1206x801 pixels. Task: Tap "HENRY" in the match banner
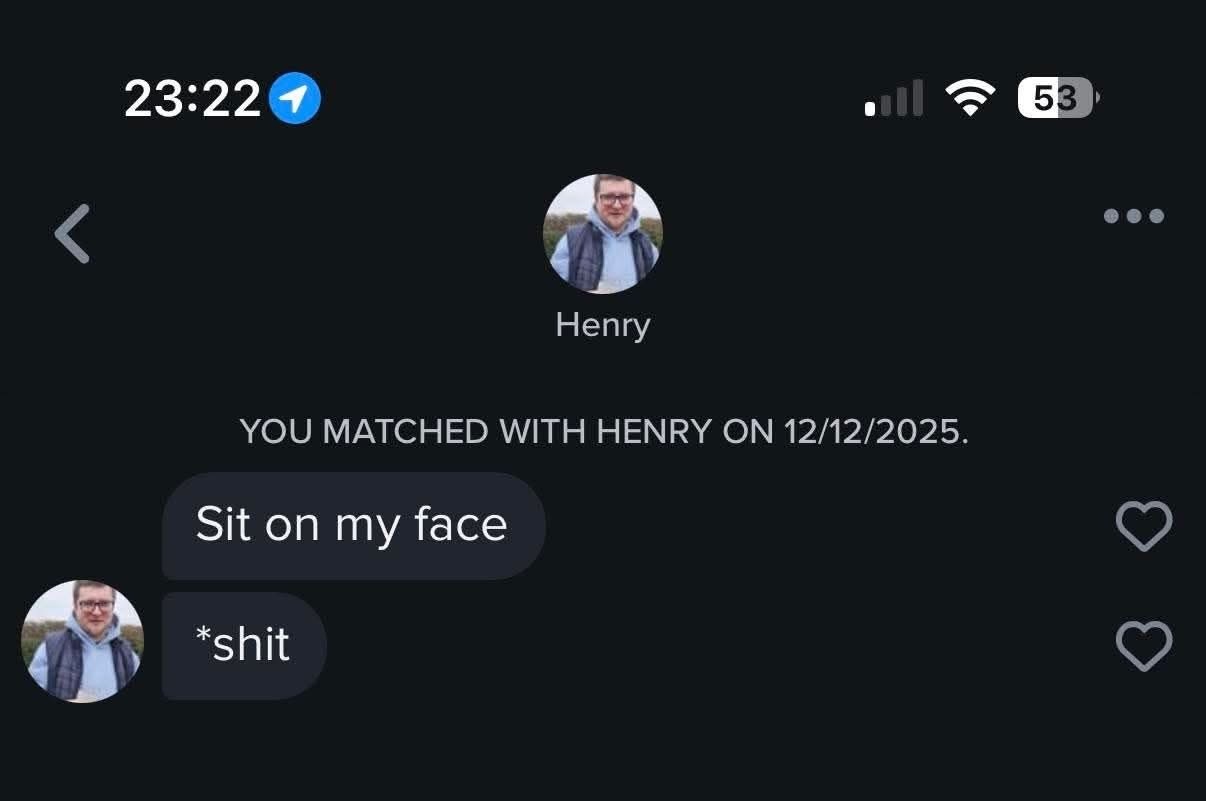(652, 432)
